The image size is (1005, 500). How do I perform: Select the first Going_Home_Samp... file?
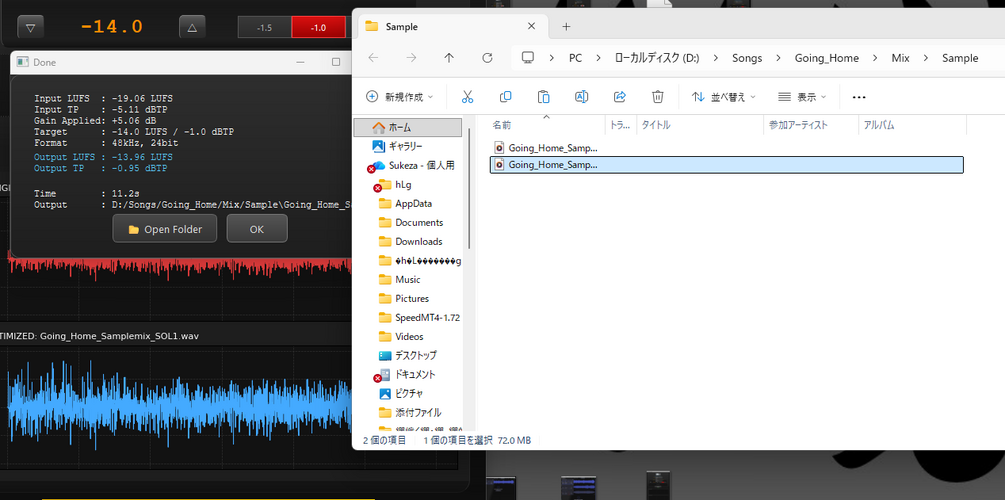(x=726, y=147)
